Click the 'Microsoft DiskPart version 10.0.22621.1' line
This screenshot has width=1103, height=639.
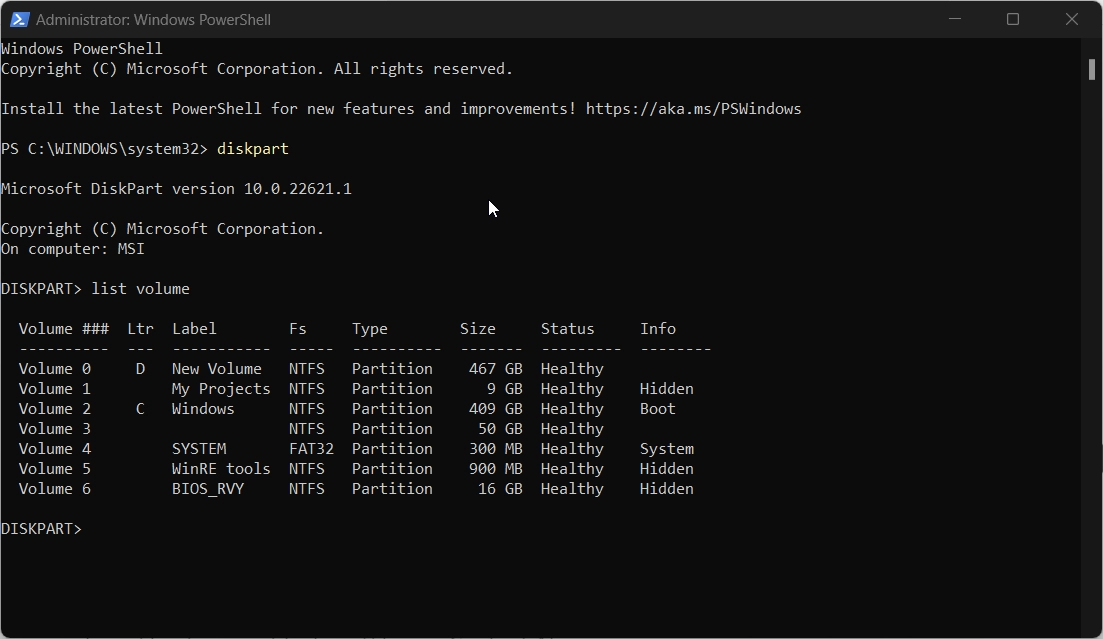[176, 189]
